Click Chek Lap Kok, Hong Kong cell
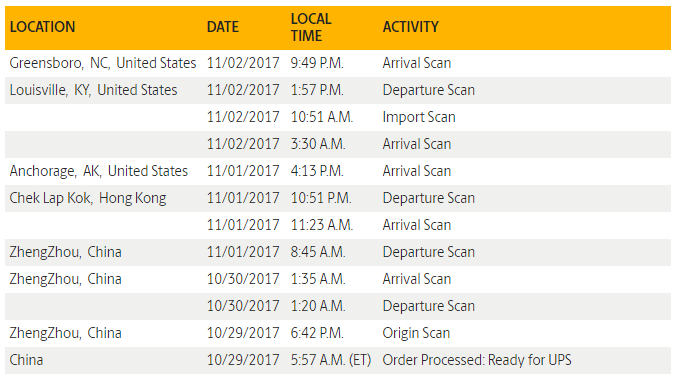The width and height of the screenshot is (675, 380). coord(88,198)
